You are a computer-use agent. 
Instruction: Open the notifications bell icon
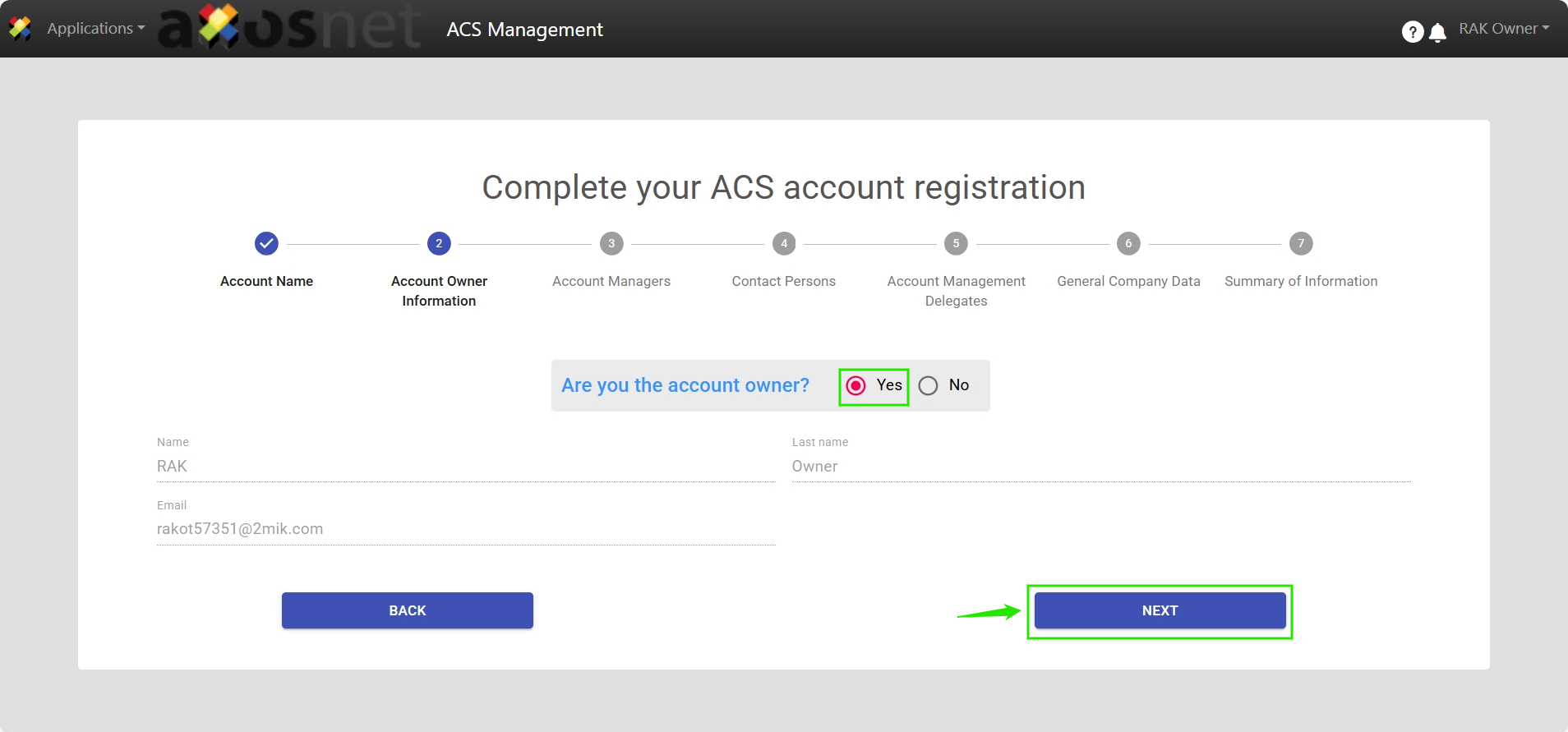point(1437,32)
